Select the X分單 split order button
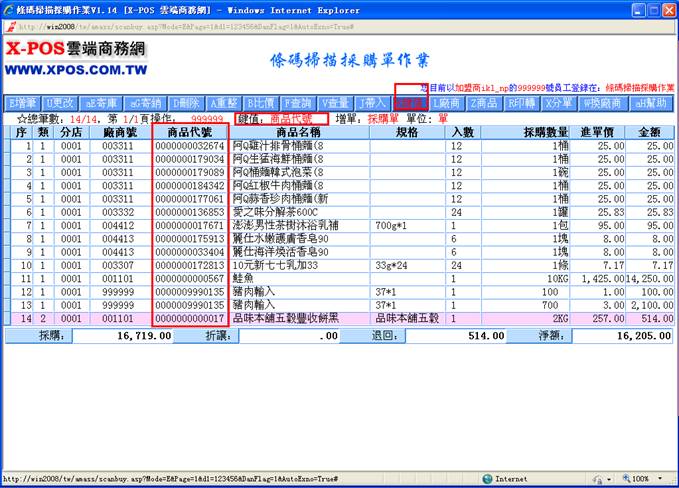 pyautogui.click(x=560, y=103)
